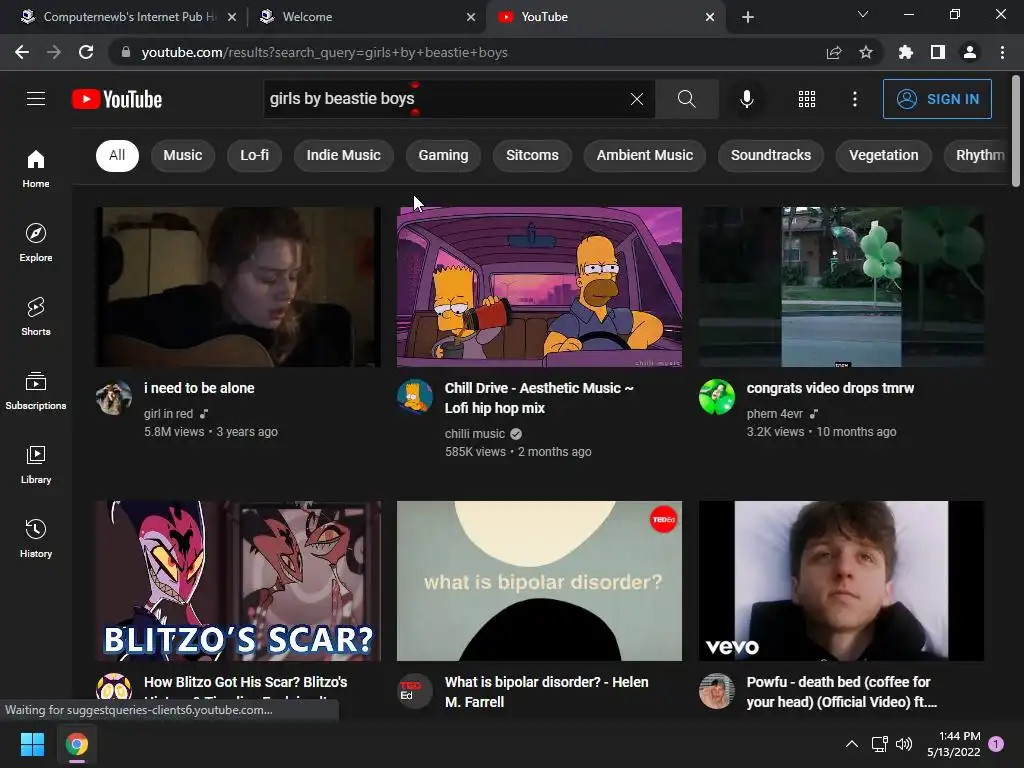The image size is (1024, 768).
Task: Open the Chrome profile icon
Action: [970, 52]
